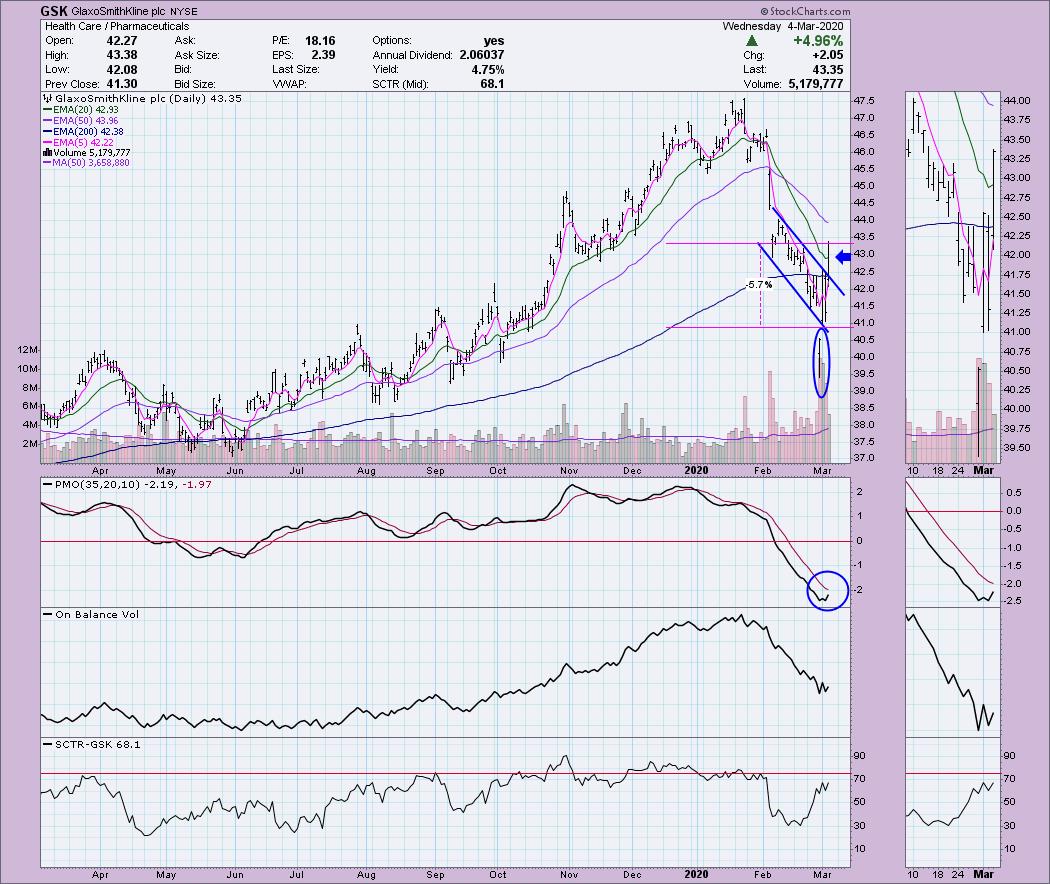Click the 47.5 price axis label
Screen dimensions: 1050x884
click(863, 100)
